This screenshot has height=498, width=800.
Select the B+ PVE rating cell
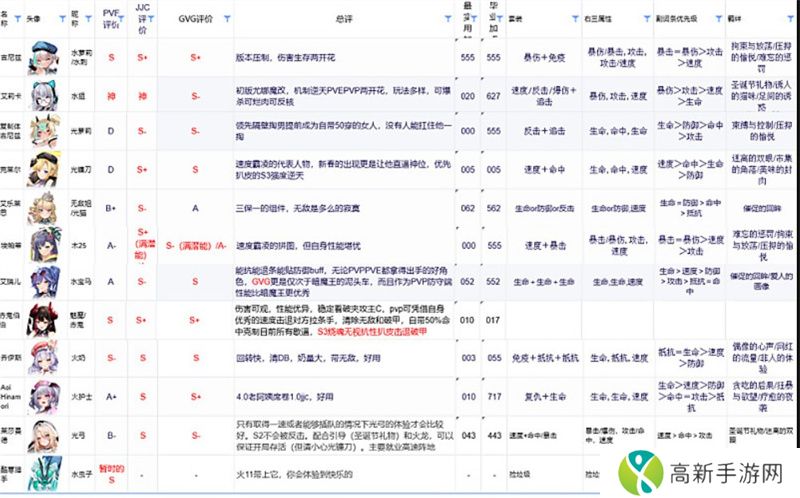pyautogui.click(x=111, y=208)
